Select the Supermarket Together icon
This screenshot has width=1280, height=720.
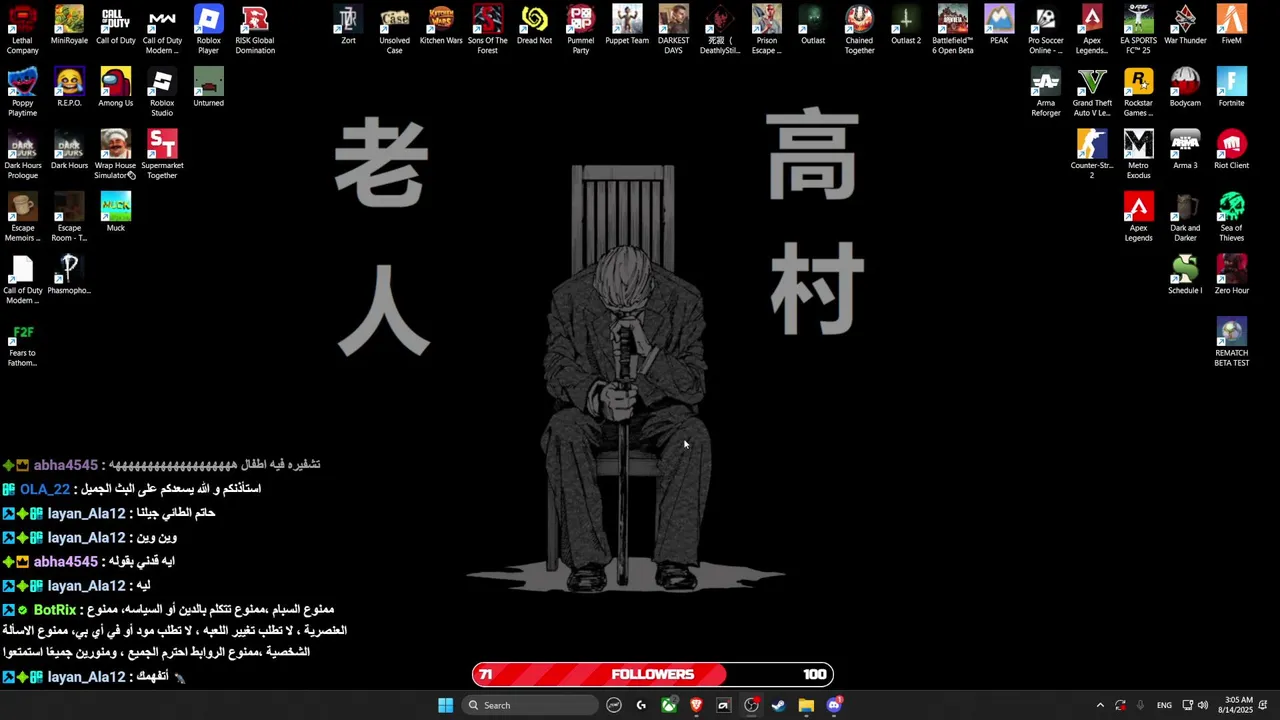pos(162,155)
